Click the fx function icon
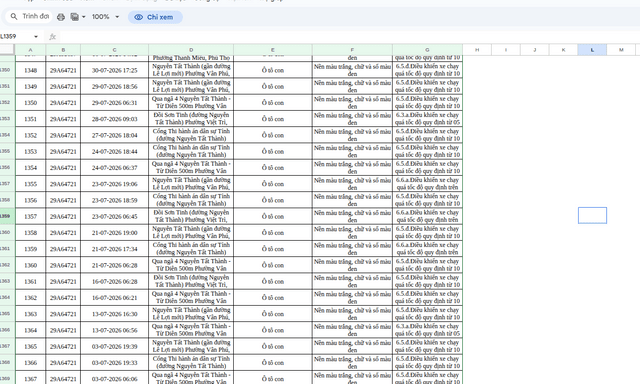The width and height of the screenshot is (640, 384). pos(52,36)
